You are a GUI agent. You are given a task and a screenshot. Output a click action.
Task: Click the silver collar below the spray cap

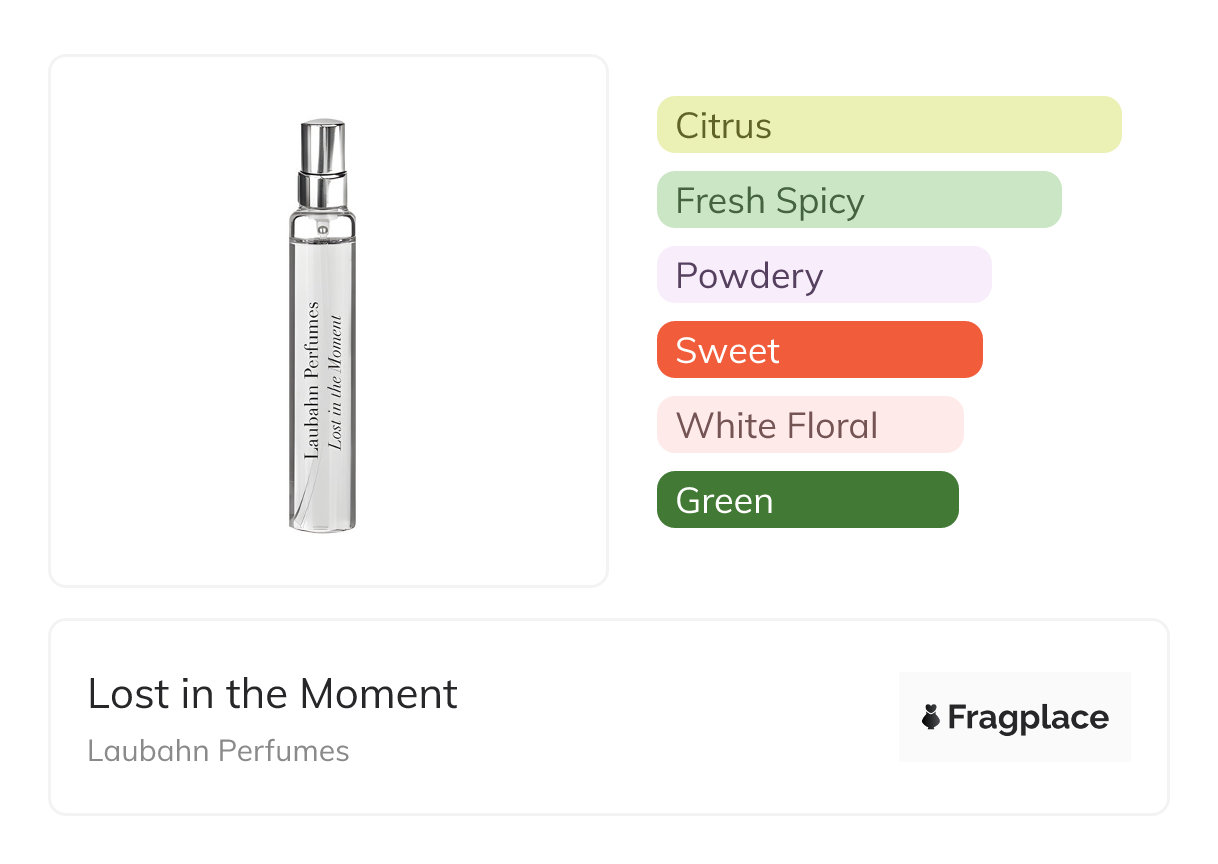pos(322,188)
